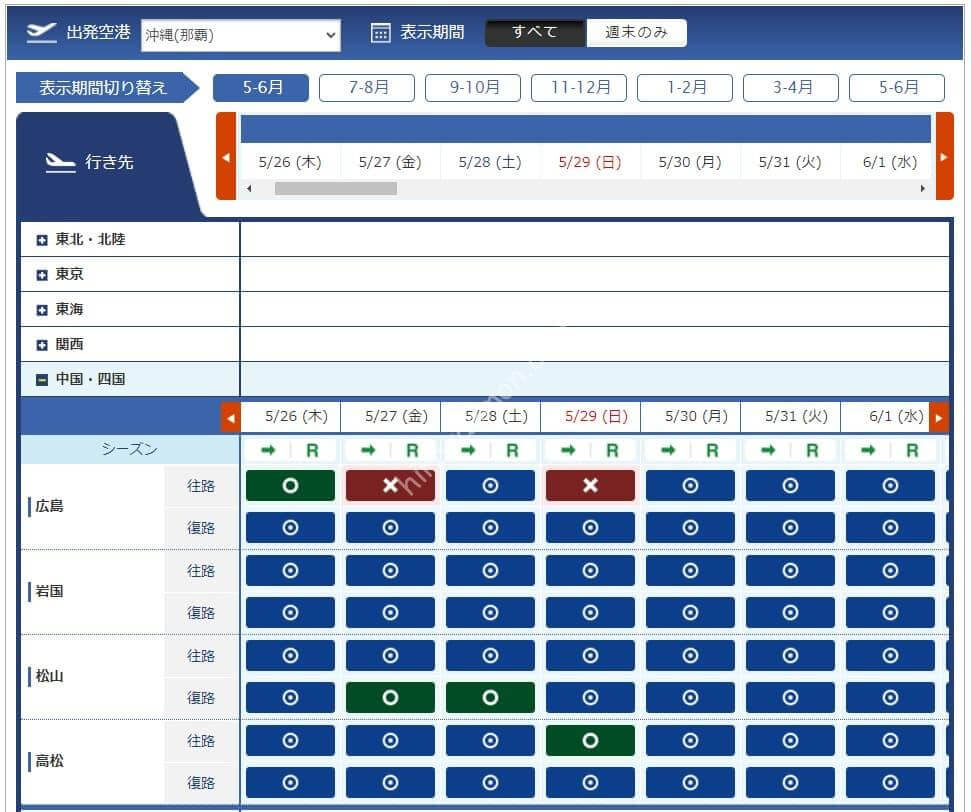Select 高松 復路 on 6/1
The height and width of the screenshot is (812, 971).
click(890, 783)
